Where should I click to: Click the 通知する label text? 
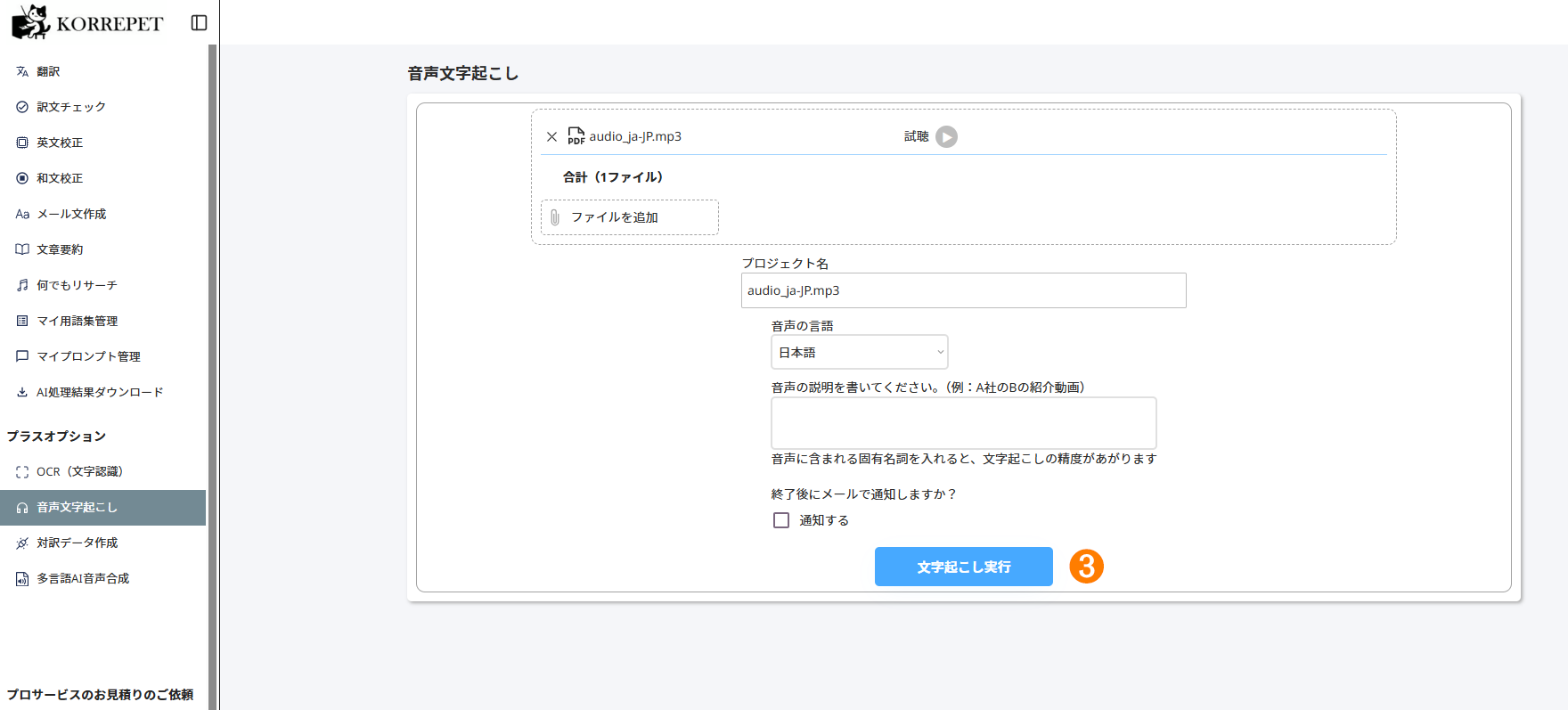824,520
